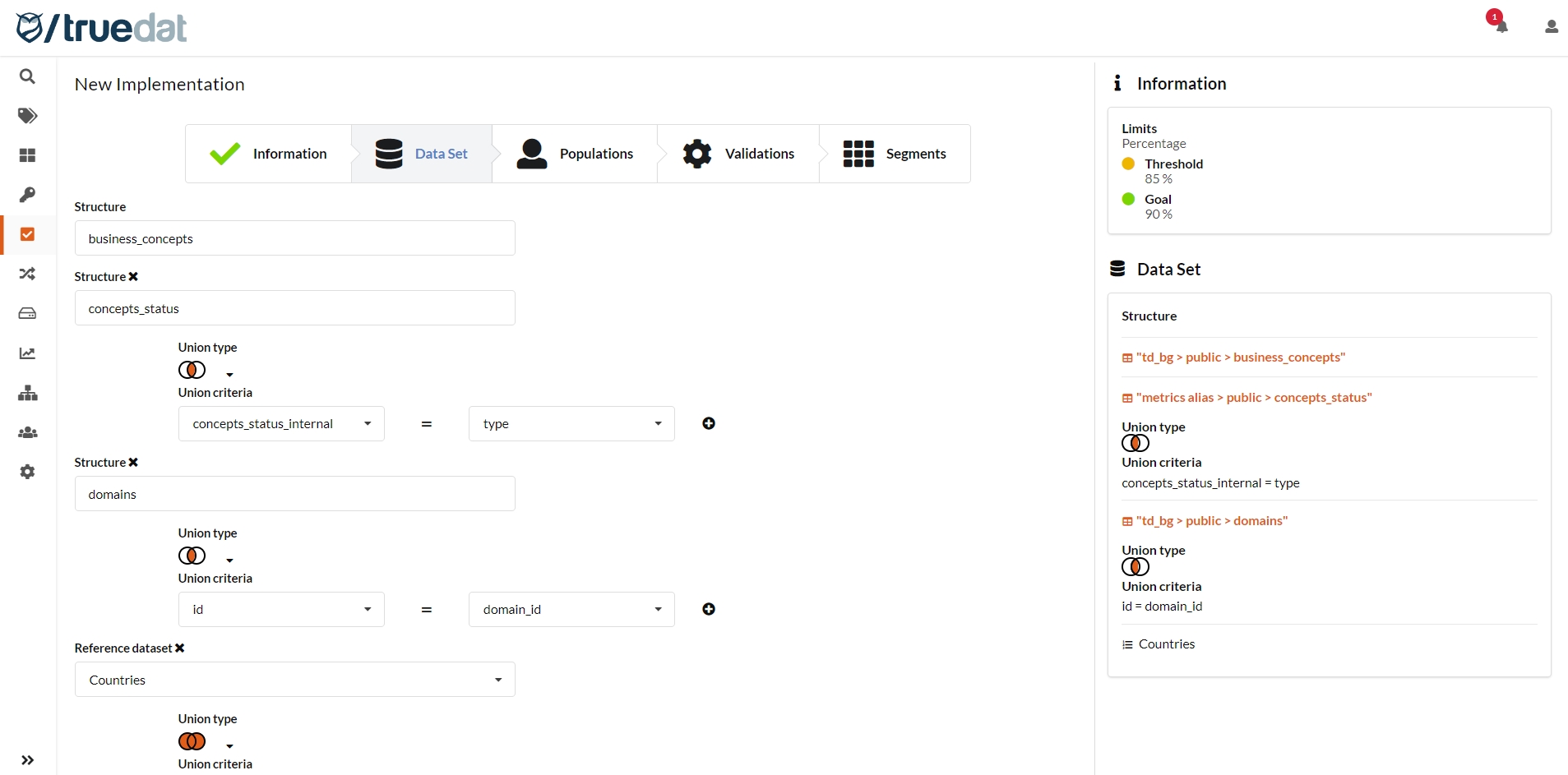Change union type for domains structure
Viewport: 1568px width, 775px height.
click(206, 556)
